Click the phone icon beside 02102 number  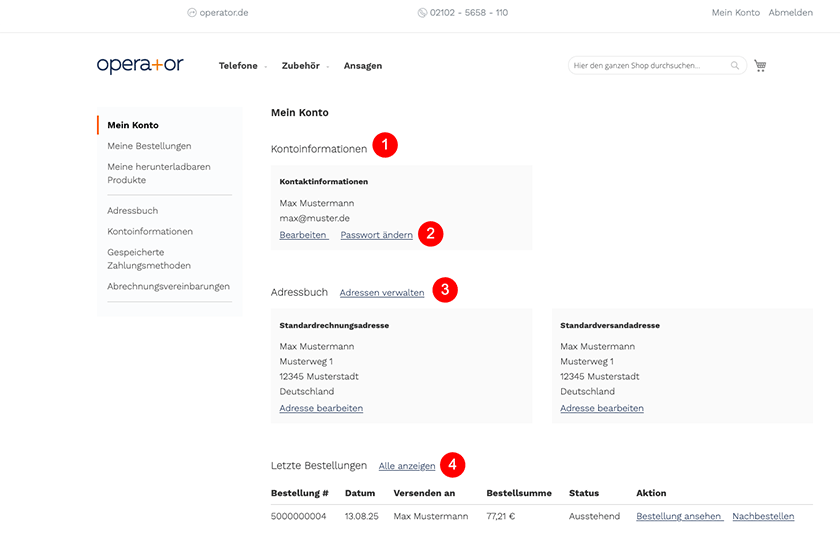click(422, 13)
